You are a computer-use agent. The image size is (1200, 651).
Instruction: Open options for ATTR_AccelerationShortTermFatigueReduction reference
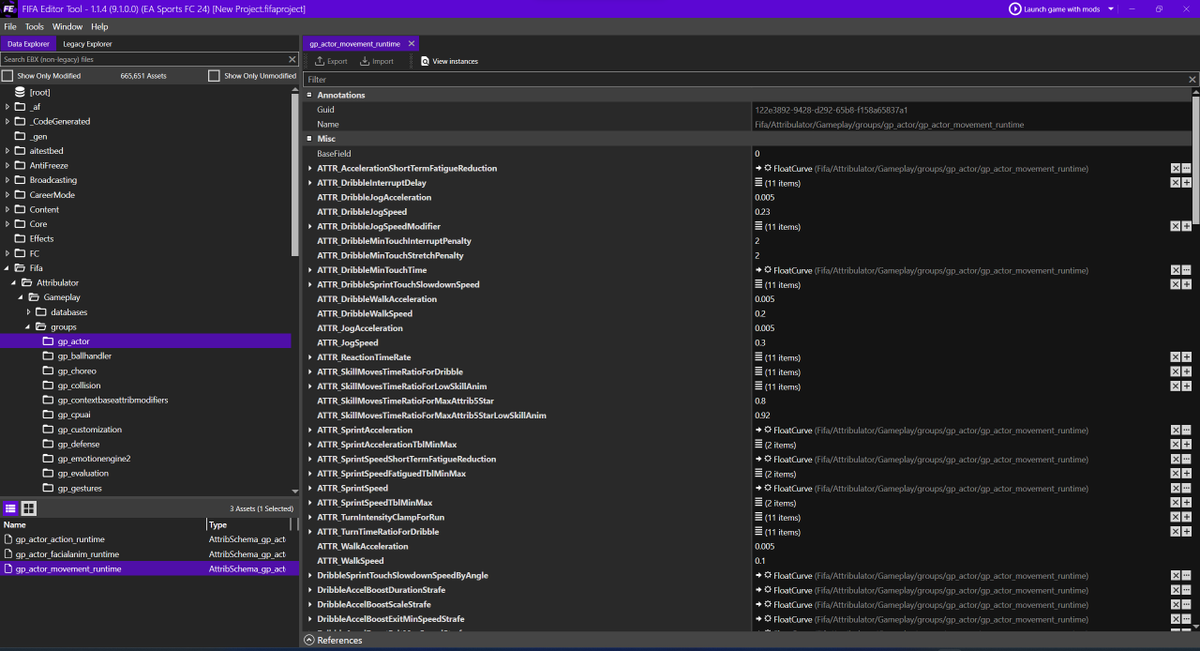[1187, 168]
